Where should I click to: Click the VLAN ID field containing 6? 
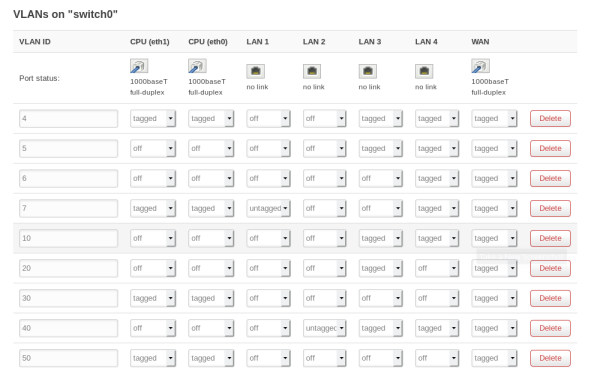coord(68,178)
